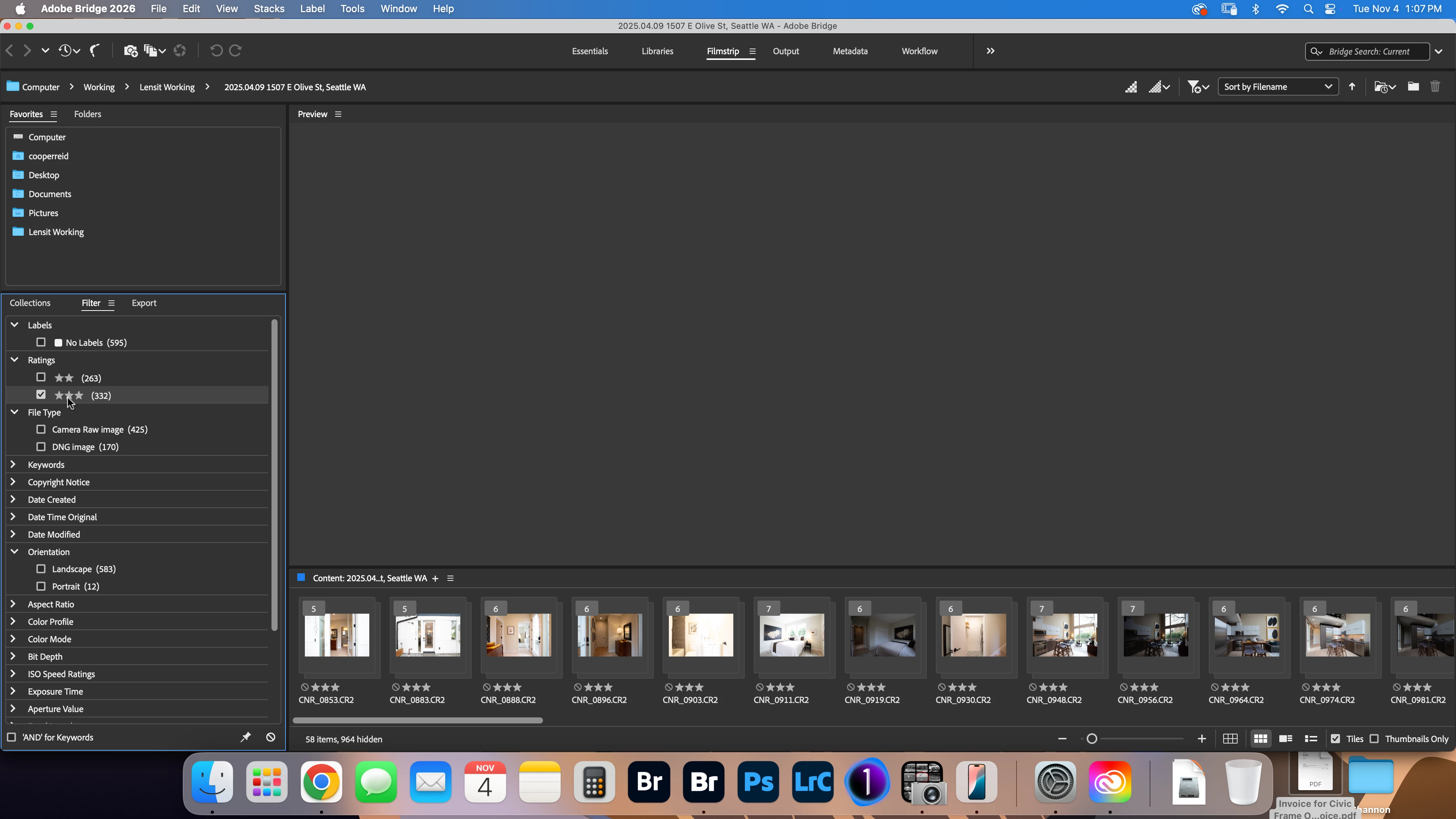
Task: Check the Camera Raw image filter
Action: point(41,430)
